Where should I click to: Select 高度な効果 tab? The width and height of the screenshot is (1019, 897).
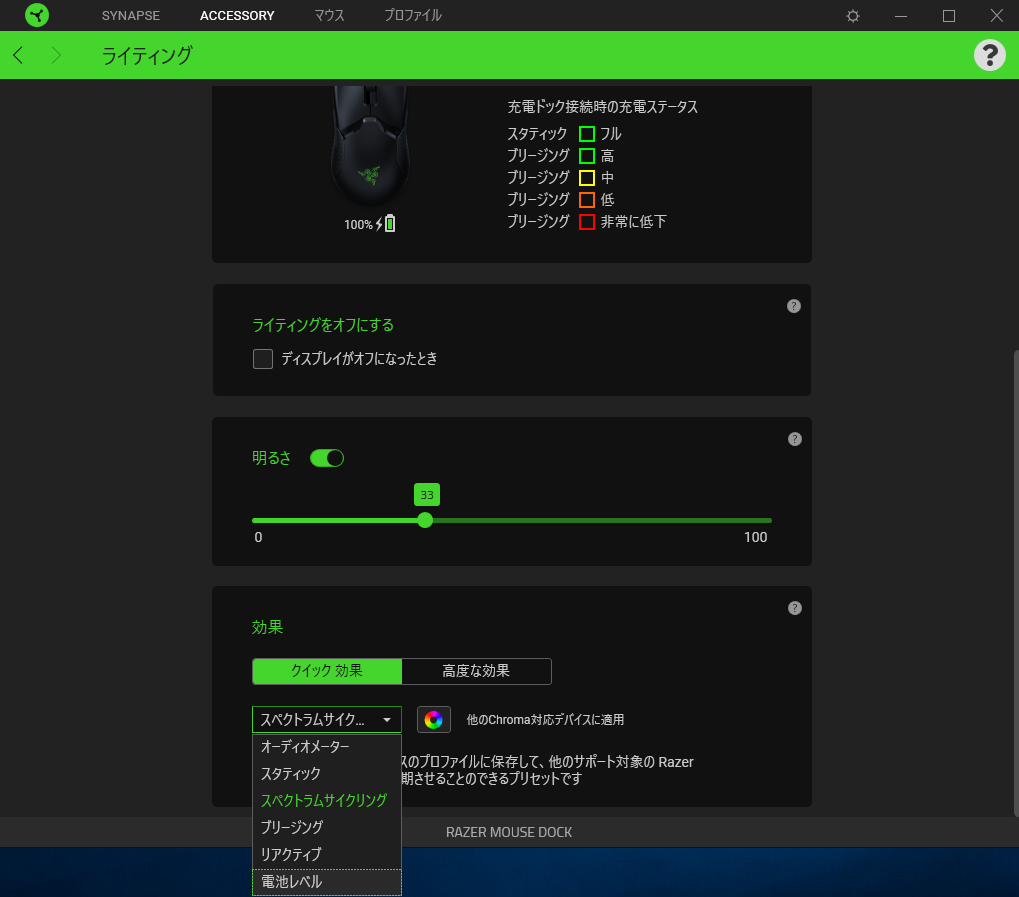(476, 671)
